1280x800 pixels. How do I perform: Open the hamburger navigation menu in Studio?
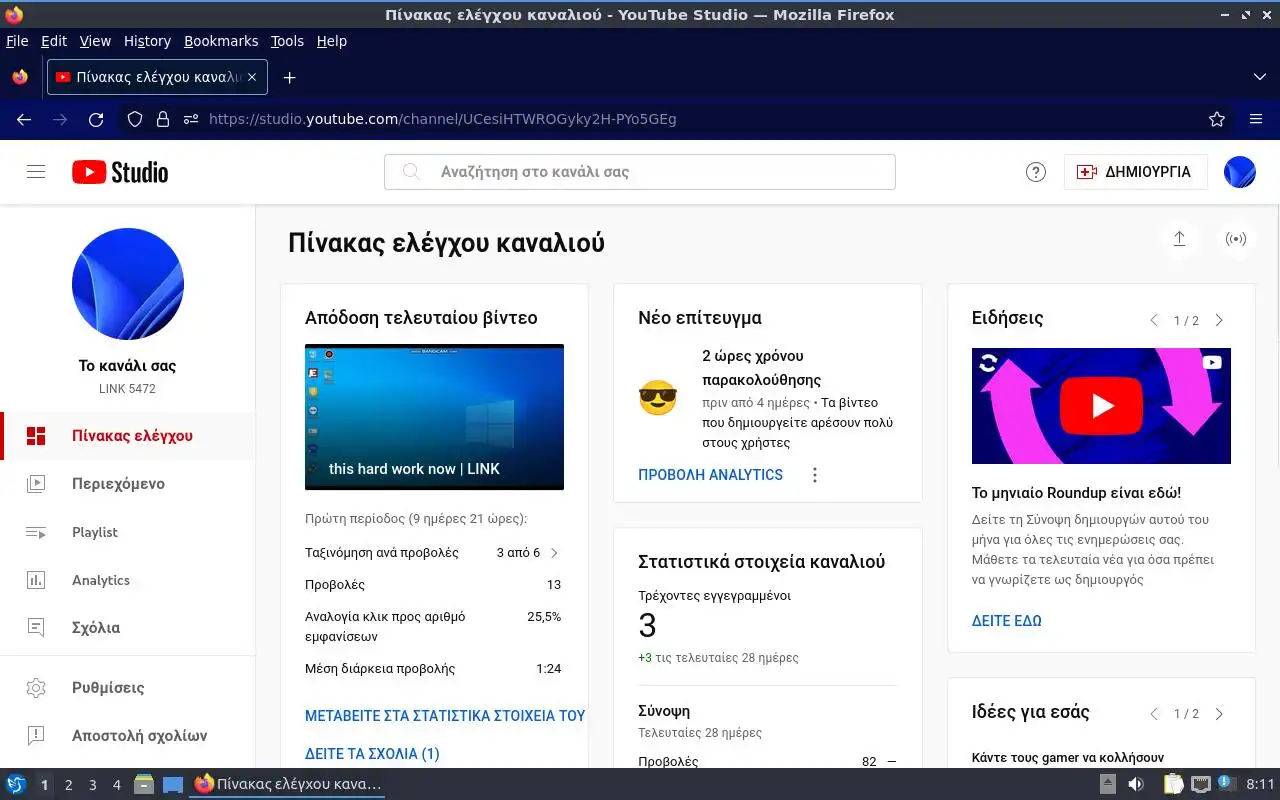click(36, 172)
